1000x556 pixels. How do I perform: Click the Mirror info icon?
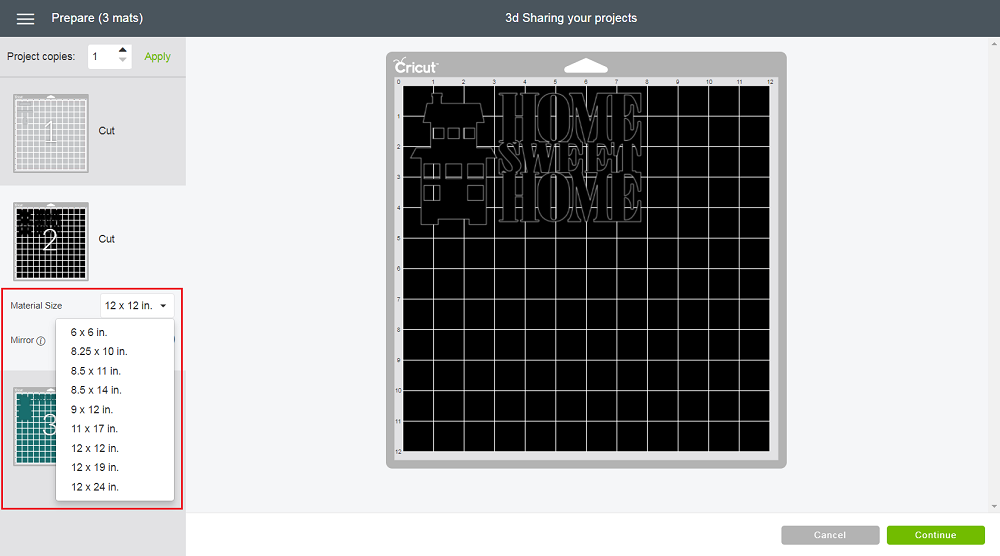pyautogui.click(x=41, y=341)
